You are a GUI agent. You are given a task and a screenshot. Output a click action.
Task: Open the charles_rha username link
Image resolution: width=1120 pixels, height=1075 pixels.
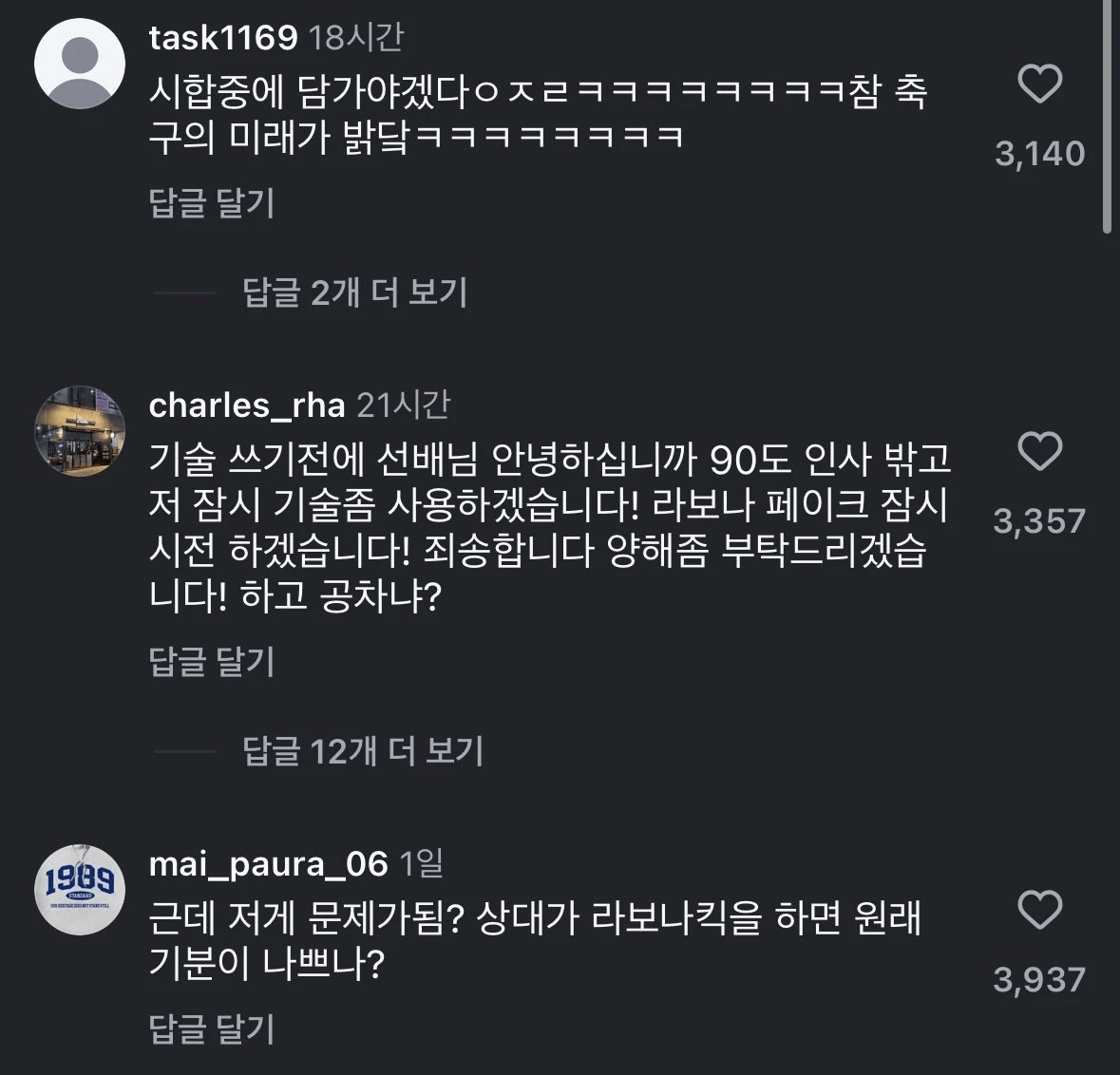(247, 405)
